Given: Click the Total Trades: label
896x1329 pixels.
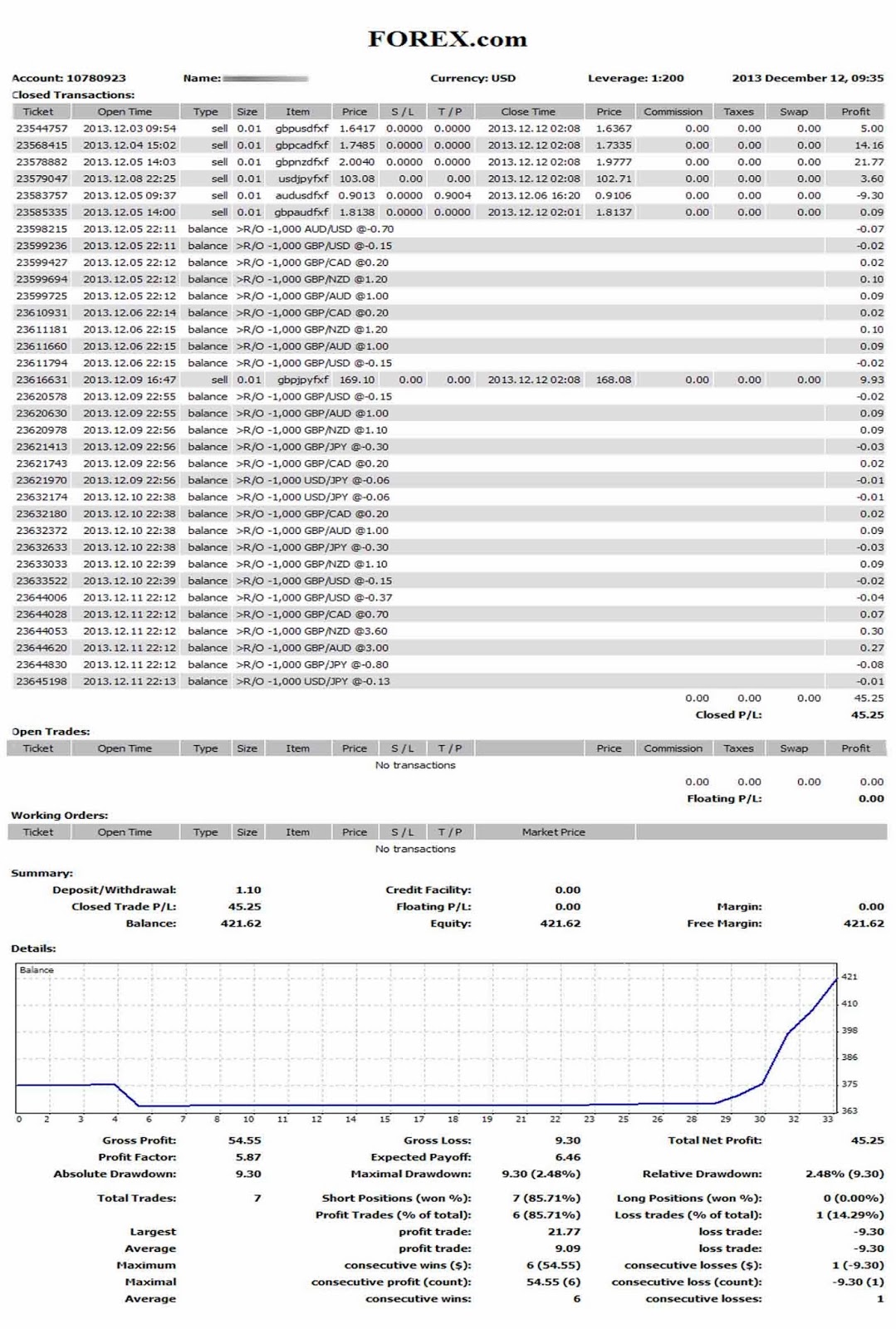Looking at the screenshot, I should 136,1198.
